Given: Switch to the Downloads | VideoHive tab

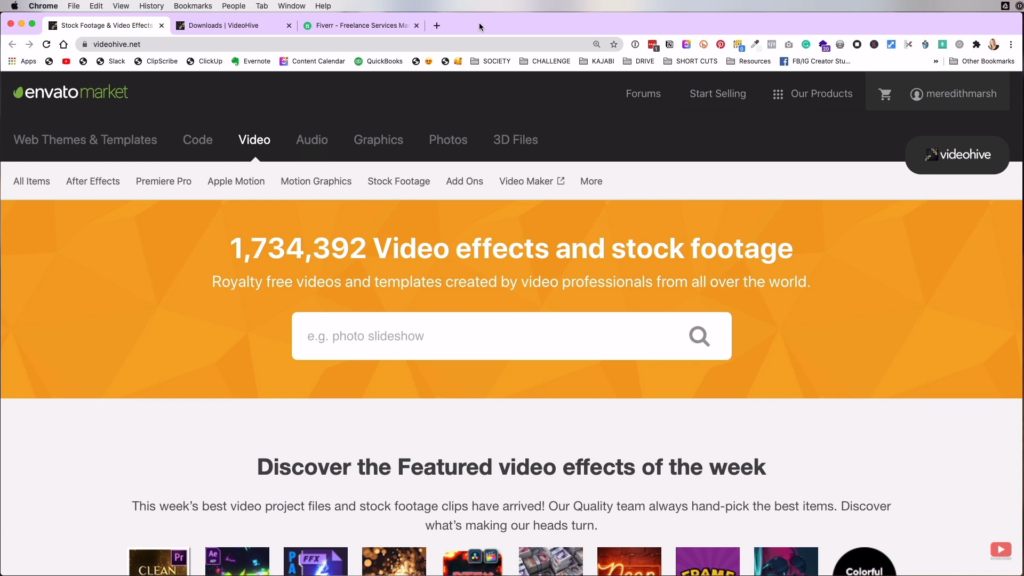Looking at the screenshot, I should 233,25.
